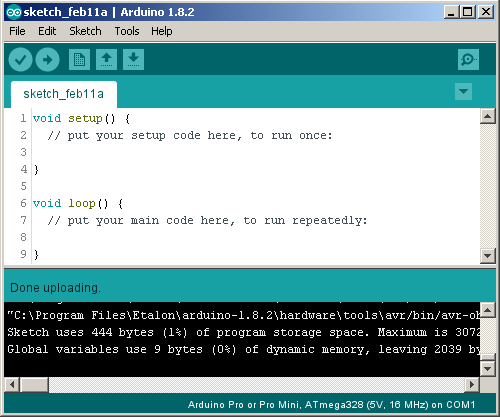500x417 pixels.
Task: Open the File menu
Action: [17, 31]
